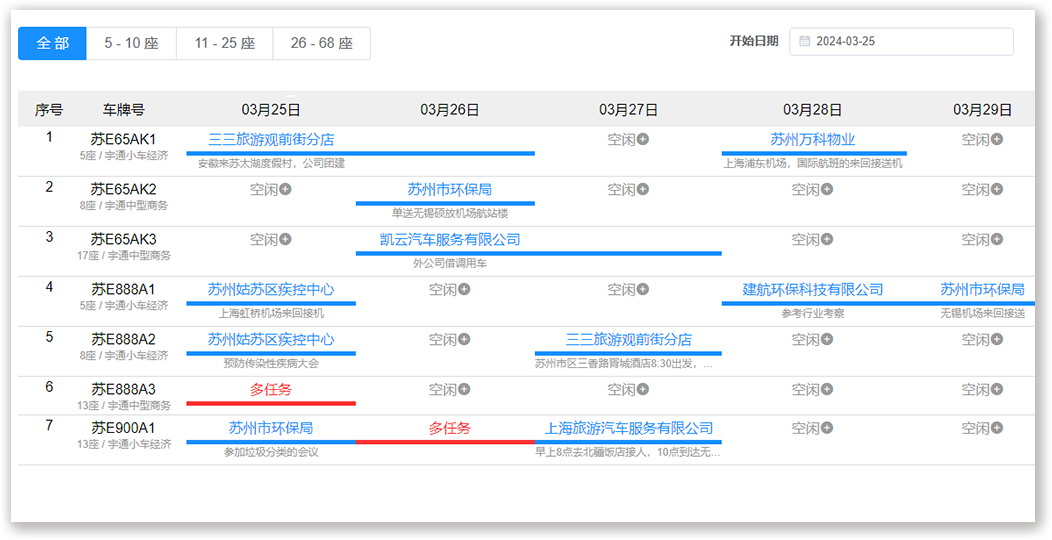1052x540 pixels.
Task: View 凯云汽车服务有限公司 booking details
Action: tap(450, 240)
